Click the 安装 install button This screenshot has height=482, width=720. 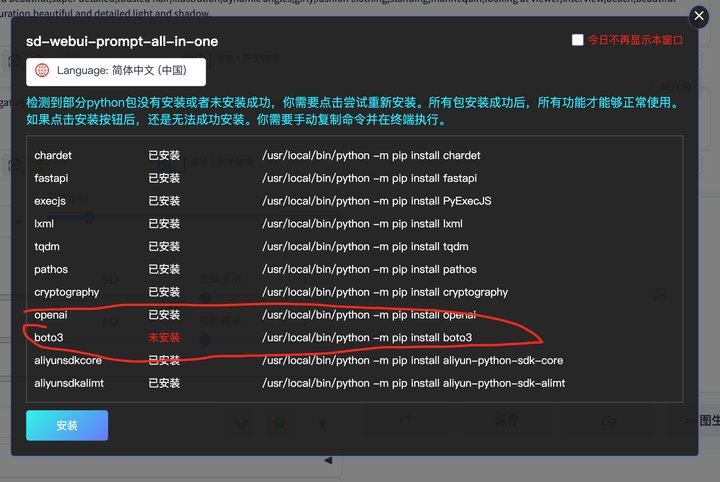pos(67,426)
